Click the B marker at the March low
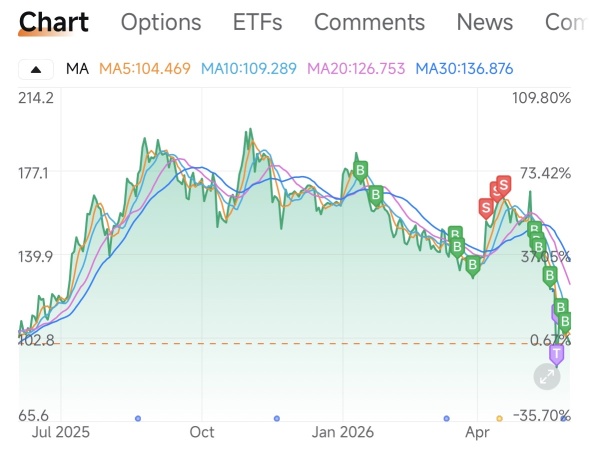Image resolution: width=589 pixels, height=461 pixels. (473, 266)
